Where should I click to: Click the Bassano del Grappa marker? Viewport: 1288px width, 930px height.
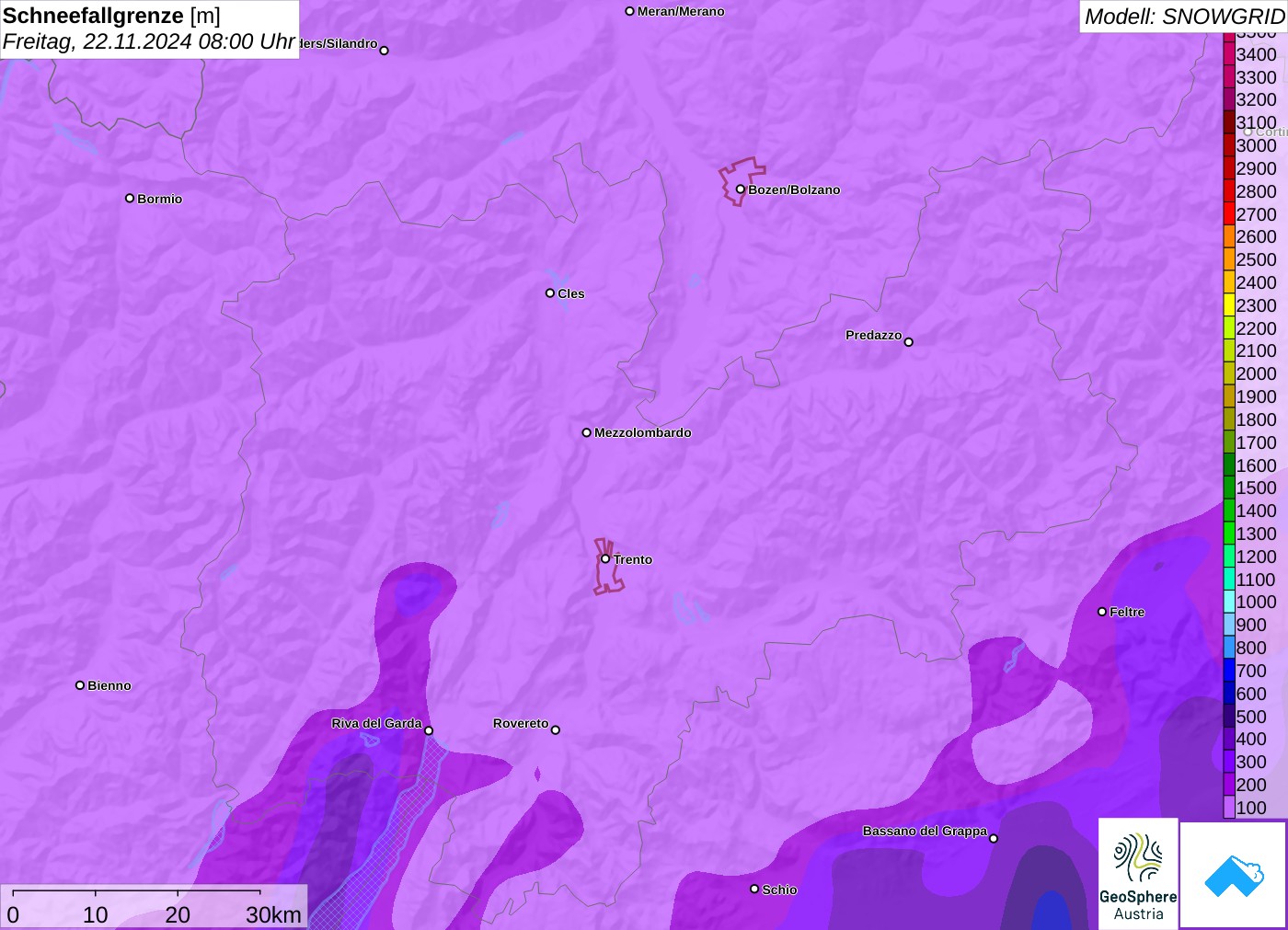[994, 838]
